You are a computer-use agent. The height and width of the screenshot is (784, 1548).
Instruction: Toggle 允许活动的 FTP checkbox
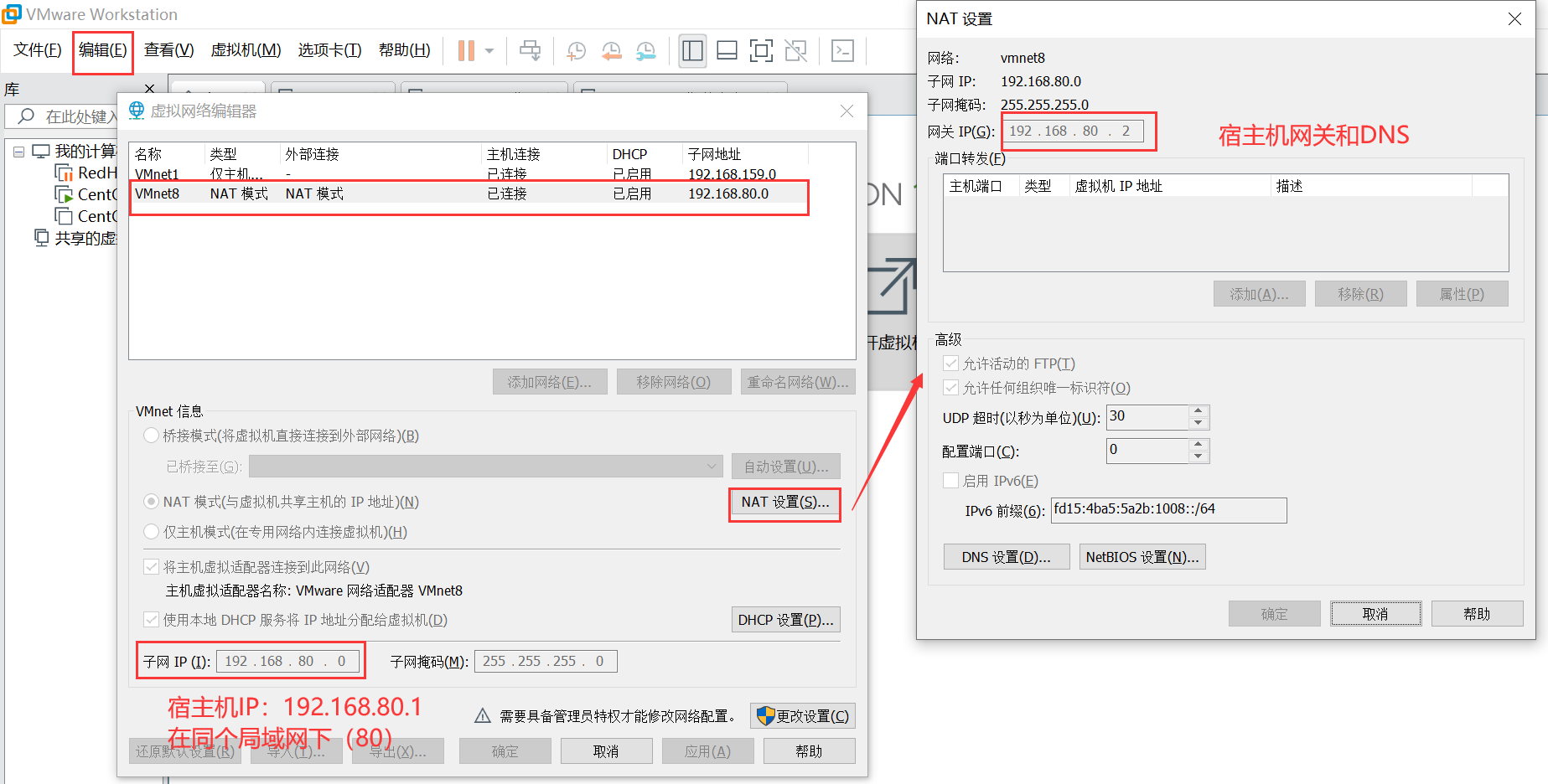pyautogui.click(x=950, y=364)
